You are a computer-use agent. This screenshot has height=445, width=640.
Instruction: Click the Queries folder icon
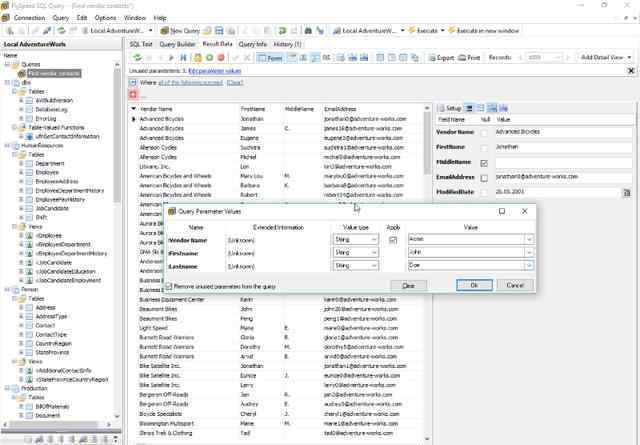[x=16, y=65]
